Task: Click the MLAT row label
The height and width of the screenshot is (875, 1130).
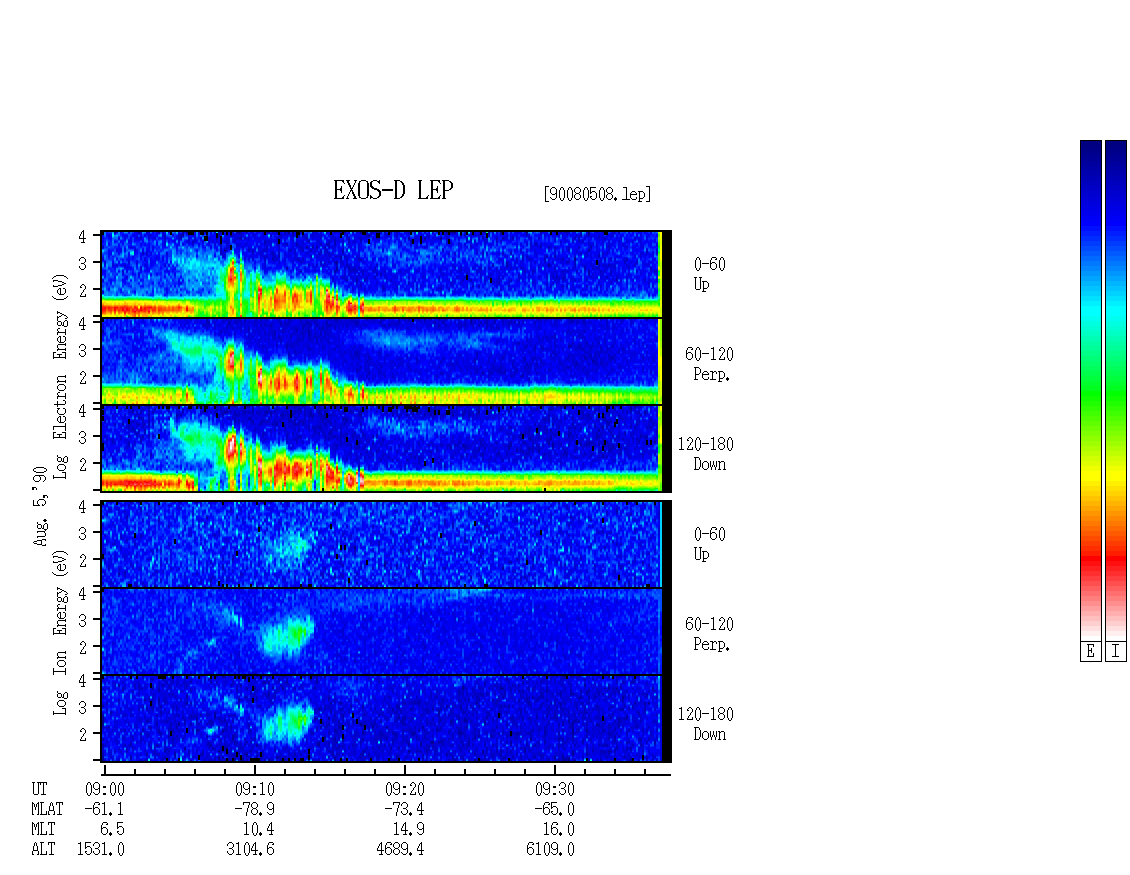Action: point(48,809)
